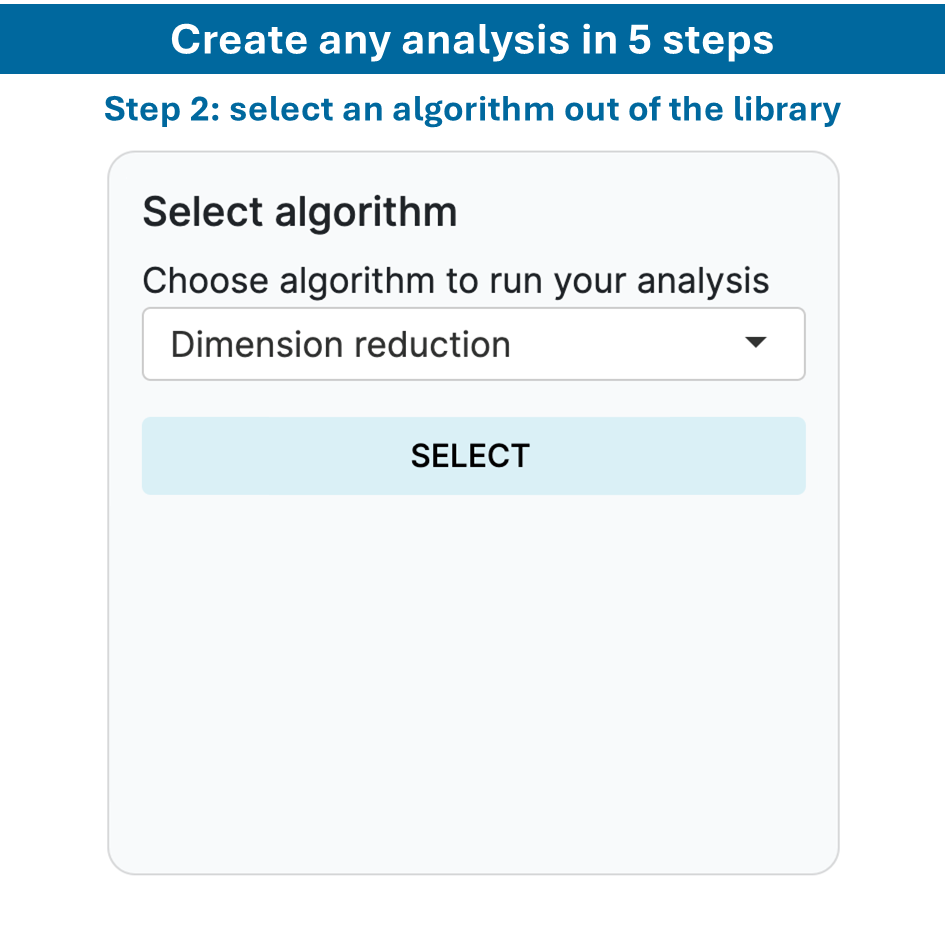Click "select an algorithm out of the library" text
The height and width of the screenshot is (945, 945).
(535, 109)
